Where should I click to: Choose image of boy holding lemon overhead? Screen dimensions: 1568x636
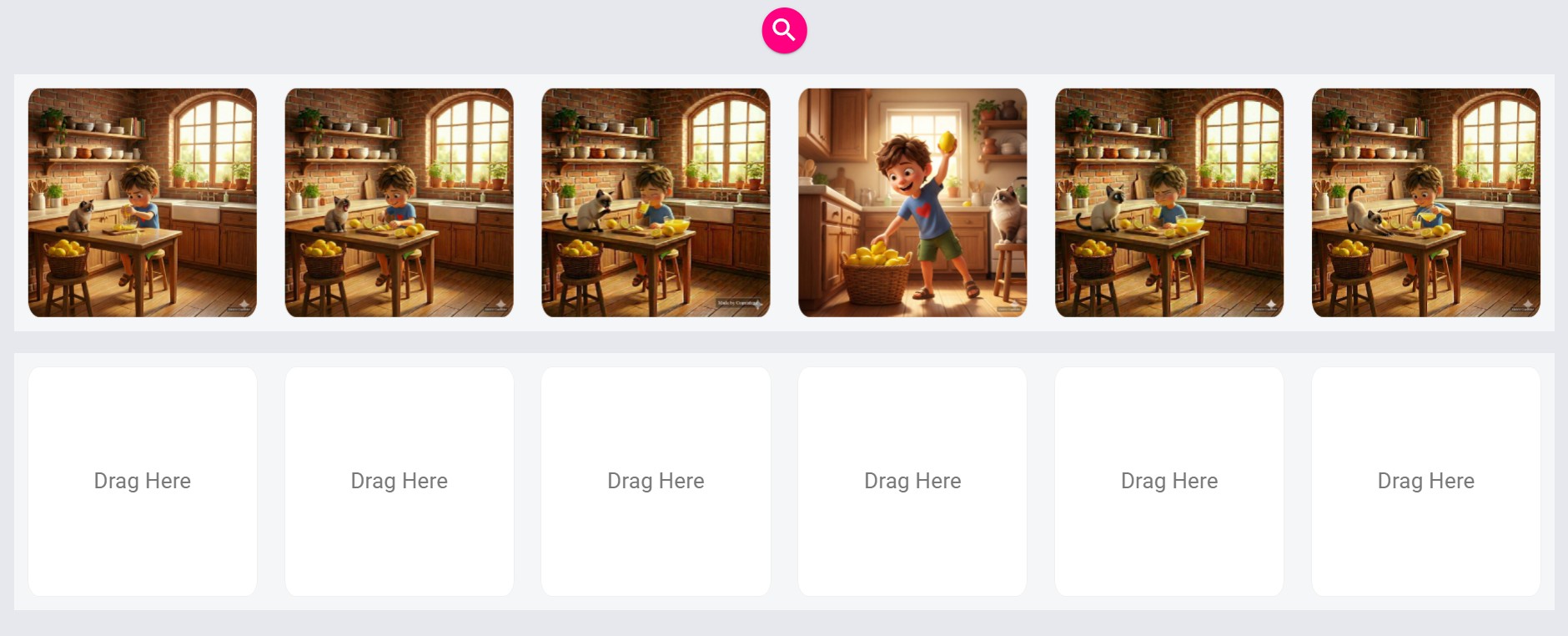tap(912, 203)
